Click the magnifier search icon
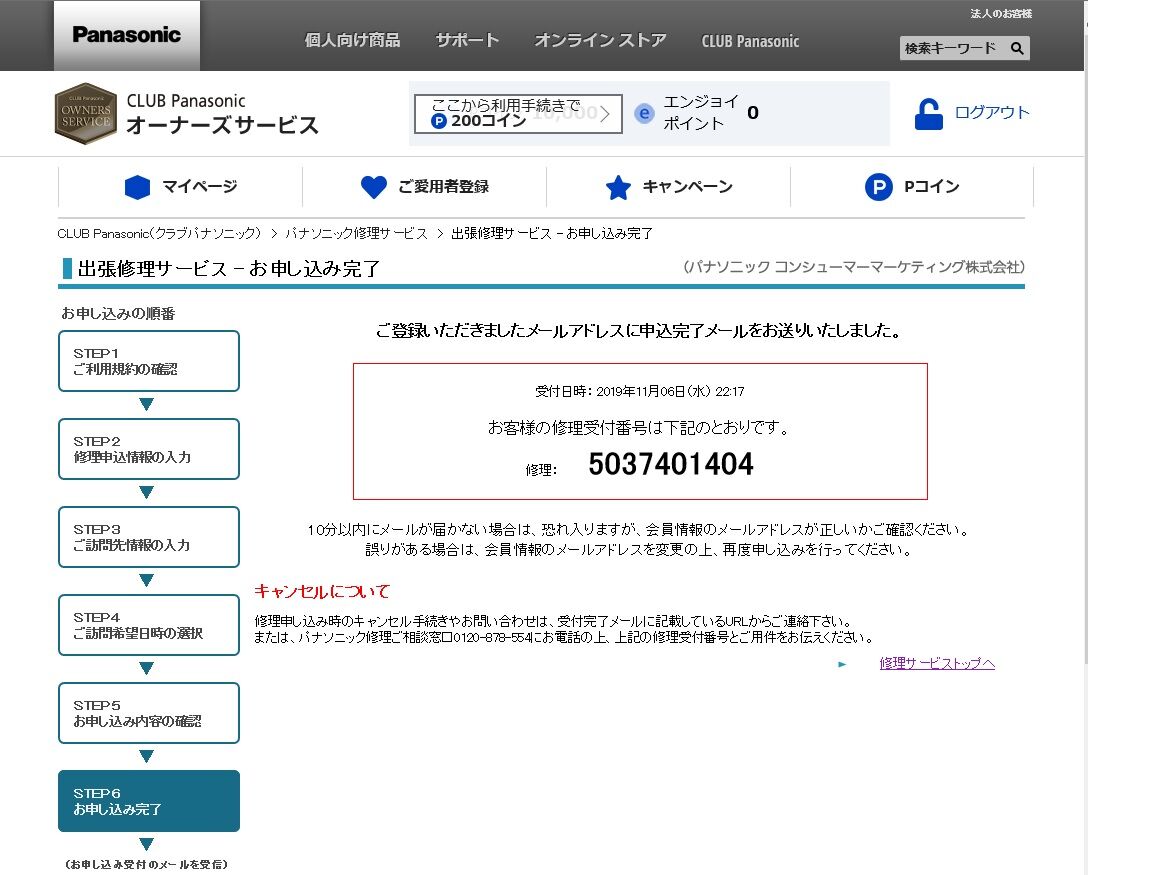 coord(1017,48)
